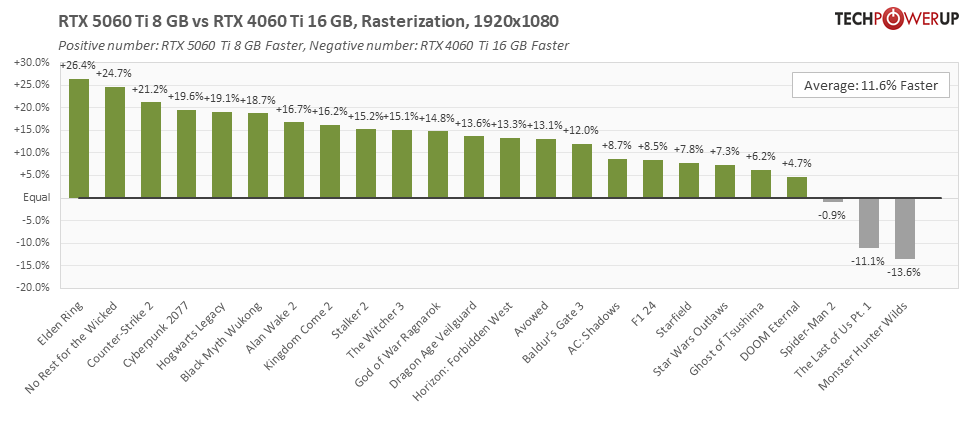
Task: Click the gray Spider-Man 2 bar
Action: [833, 200]
